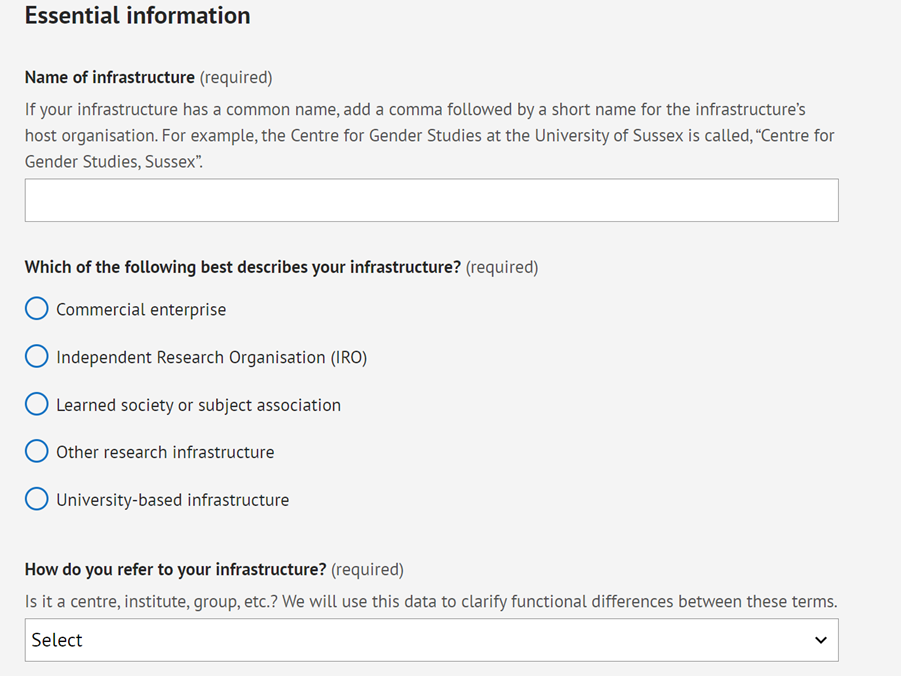The image size is (901, 676).
Task: Select the Commercial enterprise radio button
Action: point(37,309)
